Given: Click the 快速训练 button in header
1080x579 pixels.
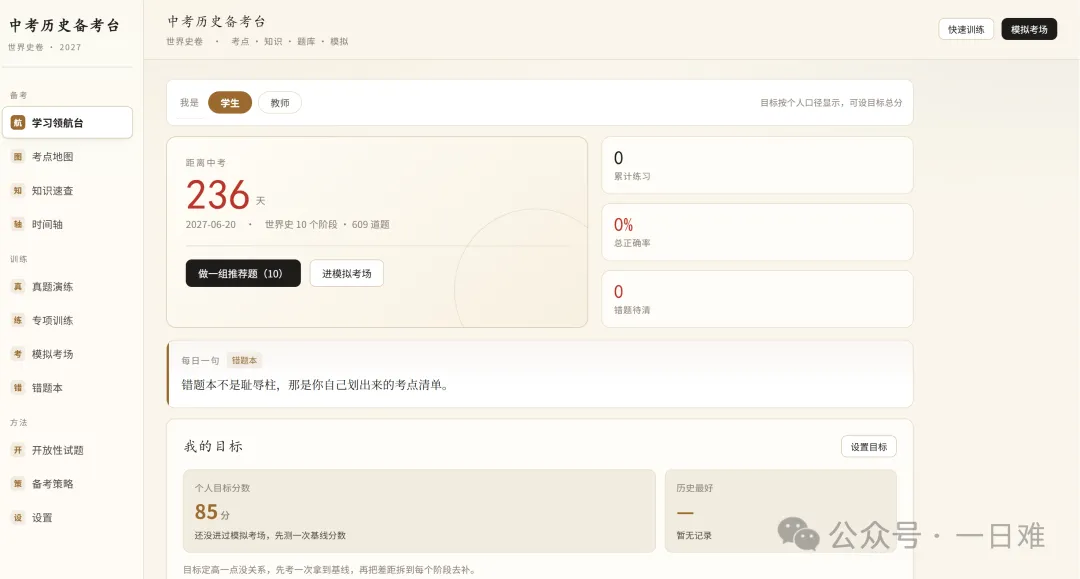Looking at the screenshot, I should [x=966, y=29].
